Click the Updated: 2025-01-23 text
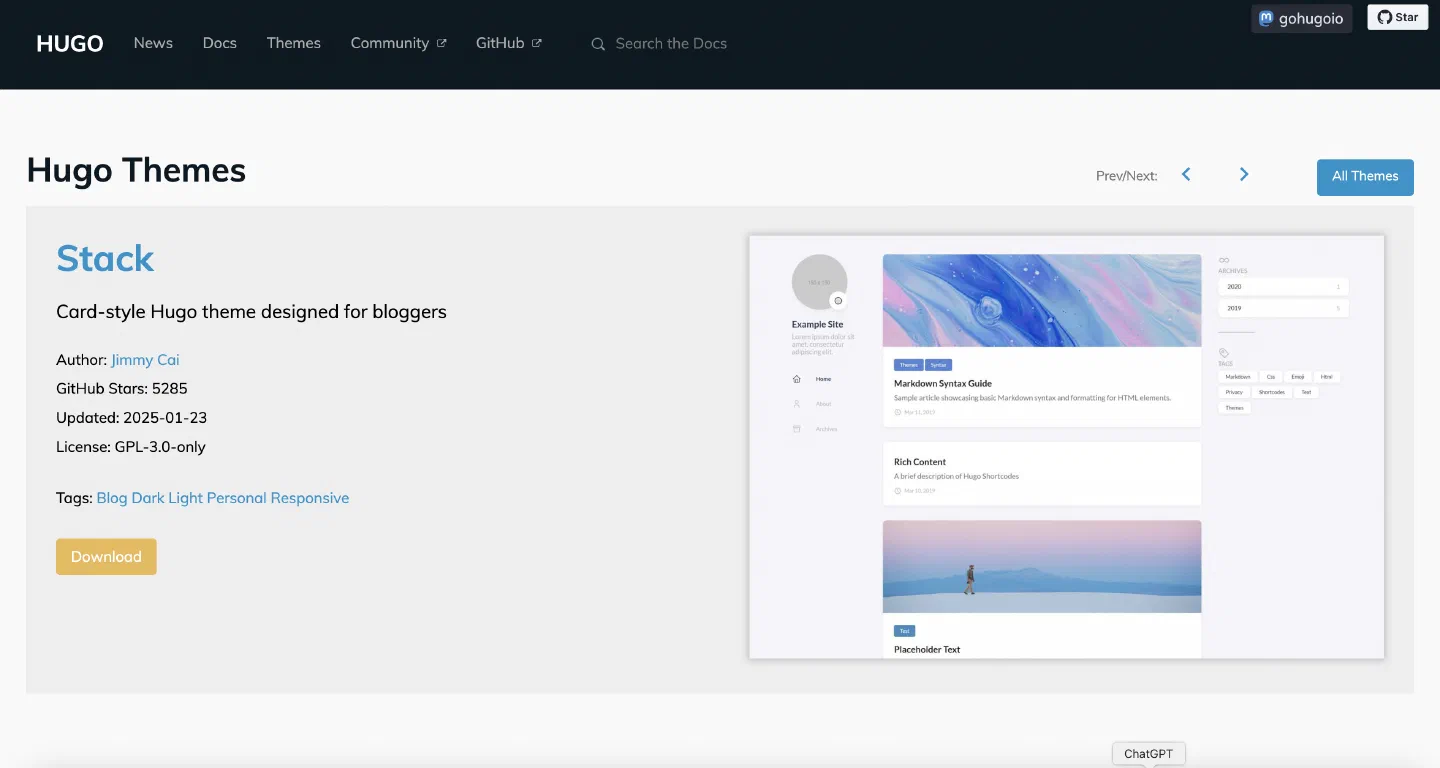Screen dimensions: 1440x768 coord(132,418)
